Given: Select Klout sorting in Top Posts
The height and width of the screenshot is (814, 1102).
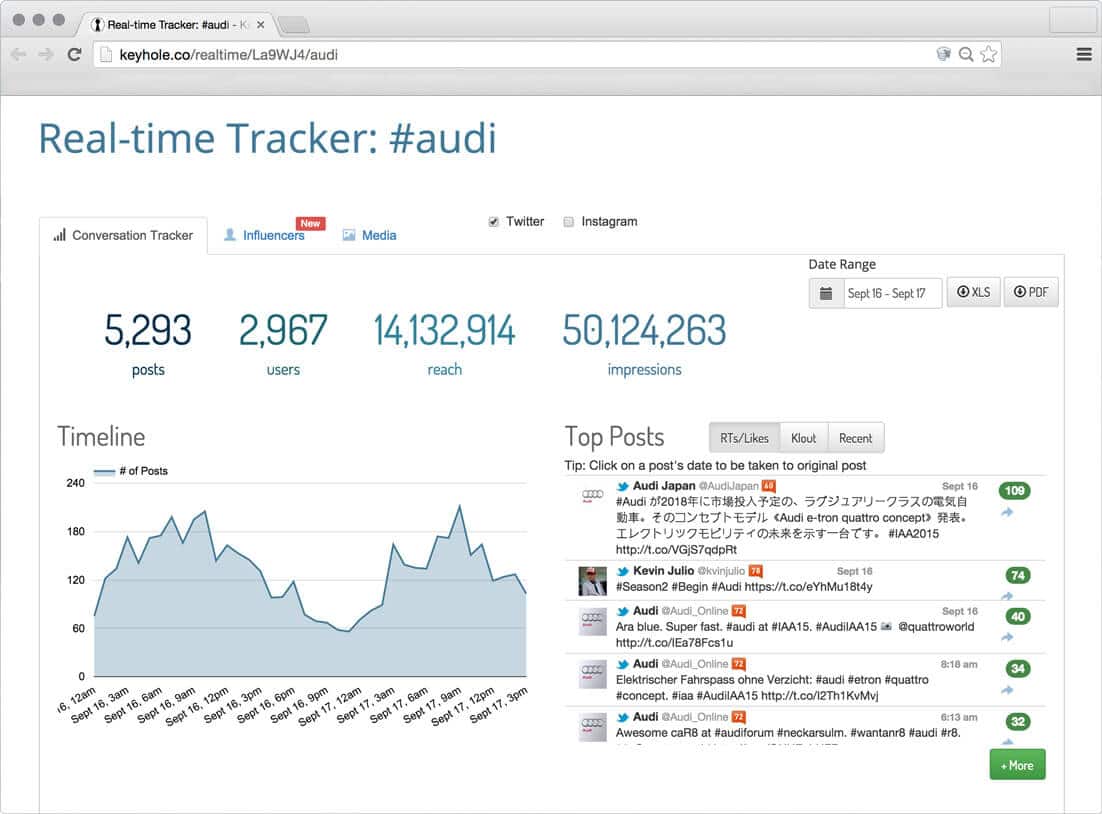Looking at the screenshot, I should pyautogui.click(x=803, y=437).
